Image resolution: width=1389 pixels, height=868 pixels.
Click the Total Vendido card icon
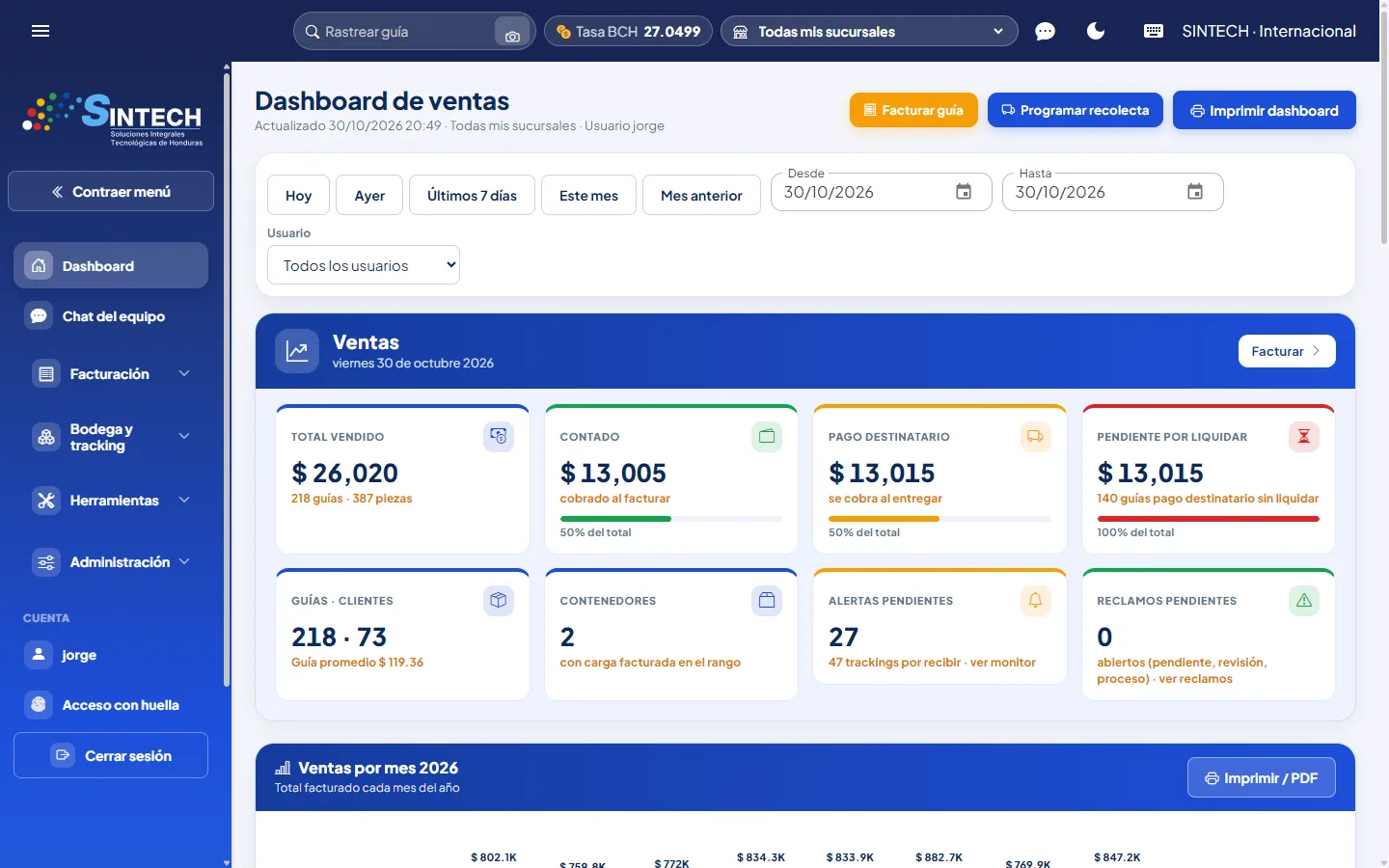tap(499, 437)
